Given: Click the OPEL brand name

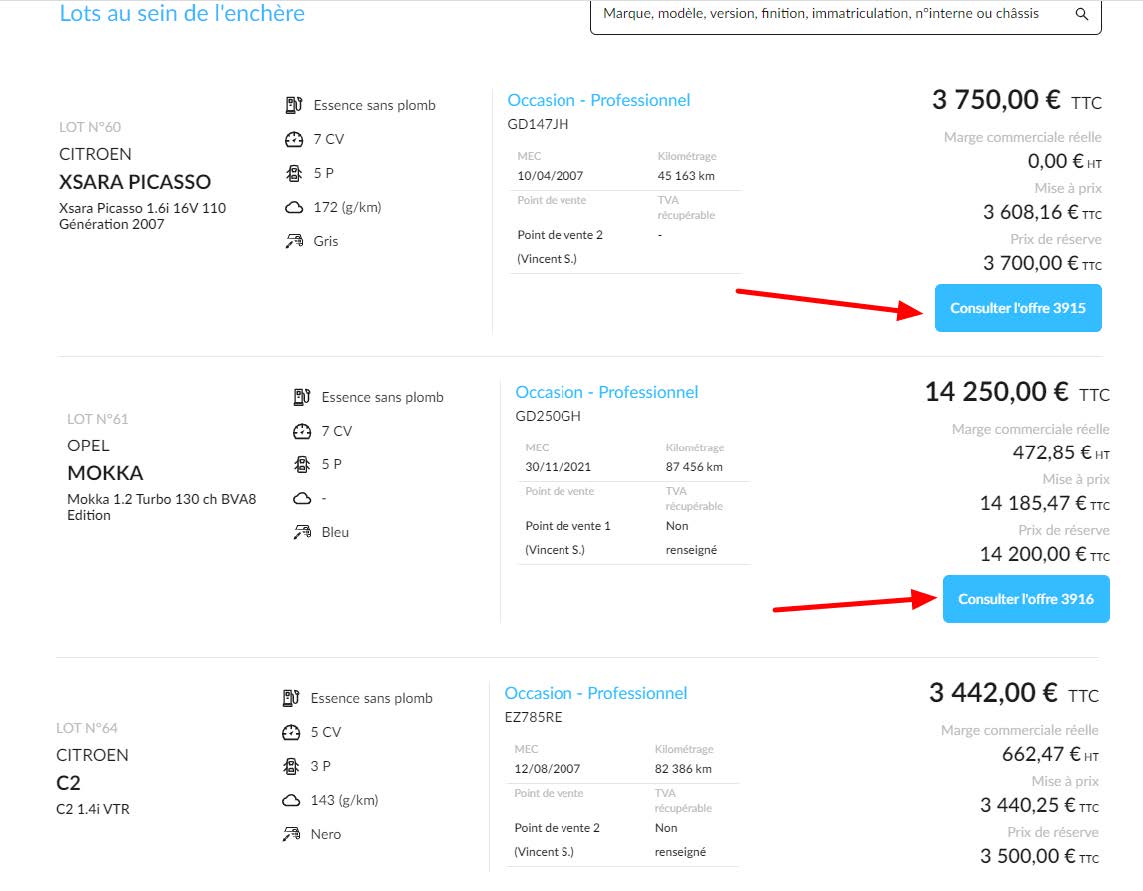Looking at the screenshot, I should [88, 446].
